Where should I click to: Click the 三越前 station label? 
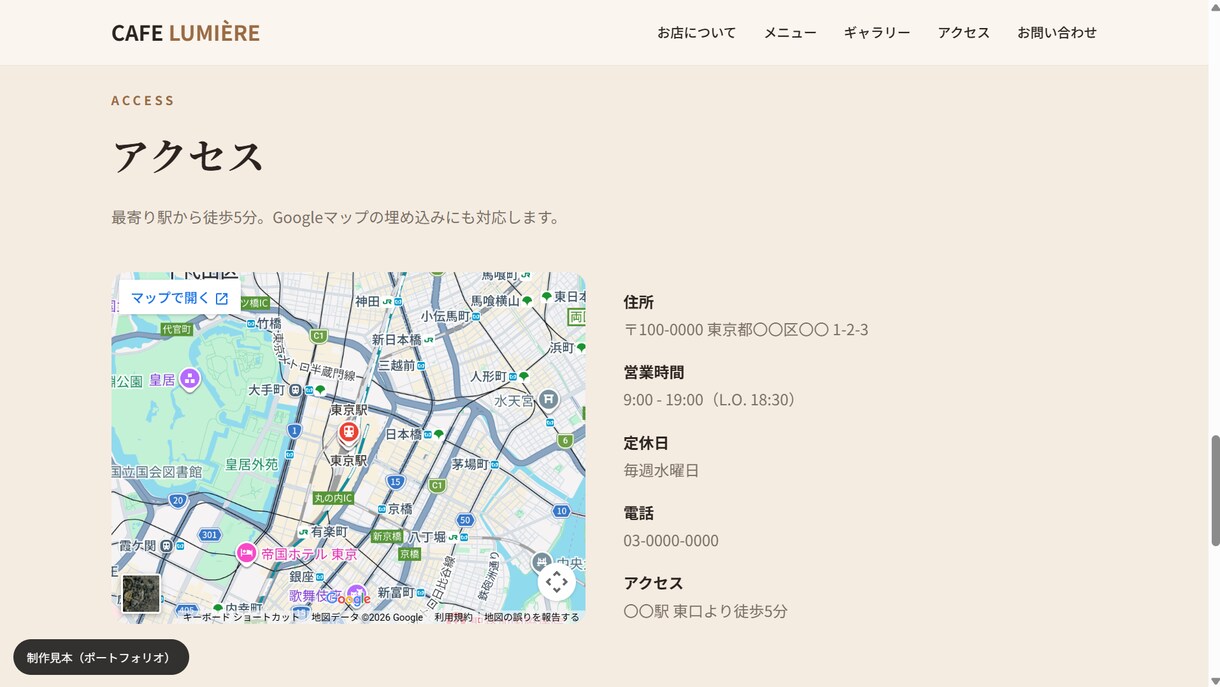396,366
